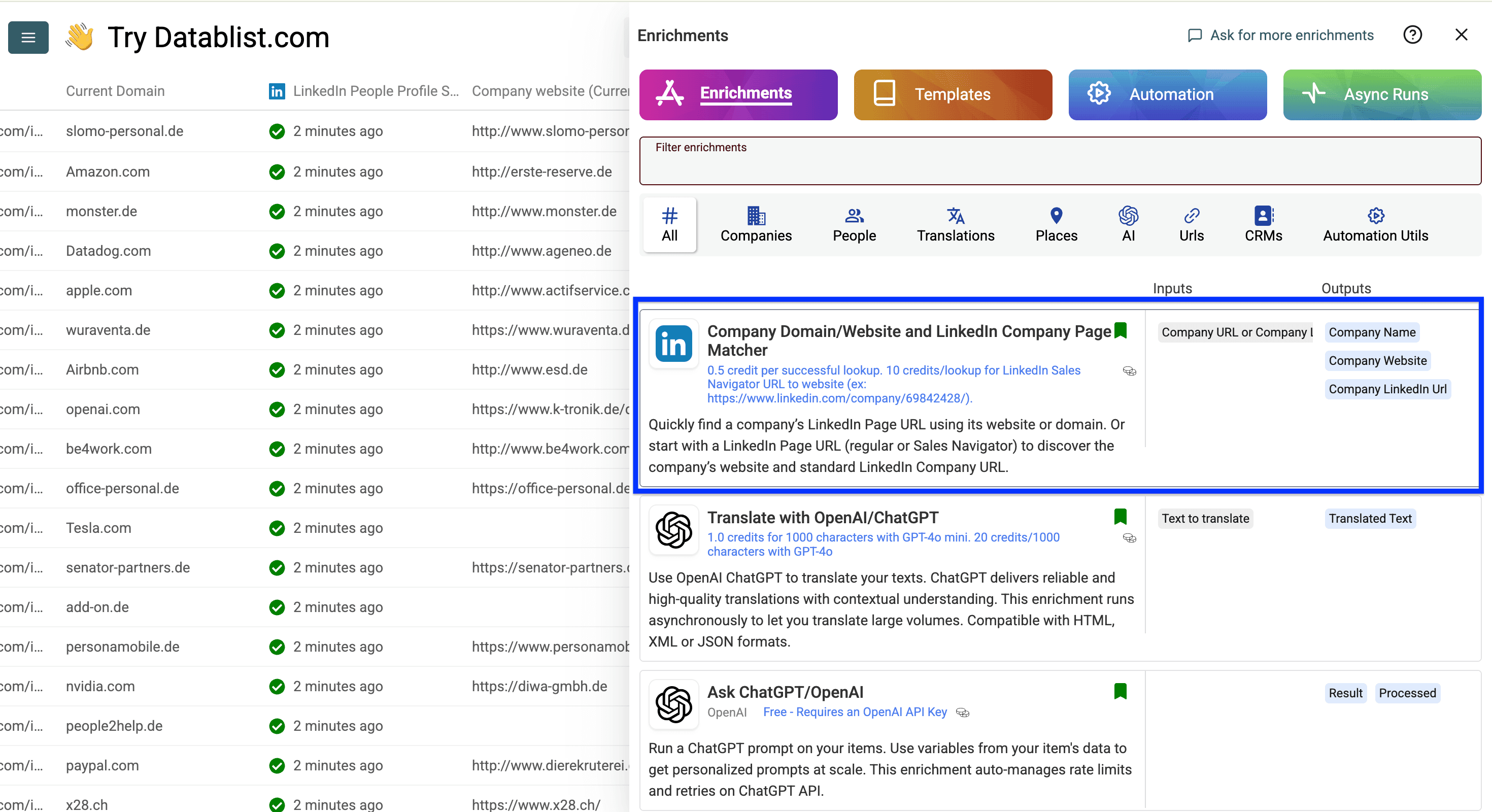This screenshot has width=1492, height=812.
Task: Click the help question mark icon
Action: point(1413,35)
